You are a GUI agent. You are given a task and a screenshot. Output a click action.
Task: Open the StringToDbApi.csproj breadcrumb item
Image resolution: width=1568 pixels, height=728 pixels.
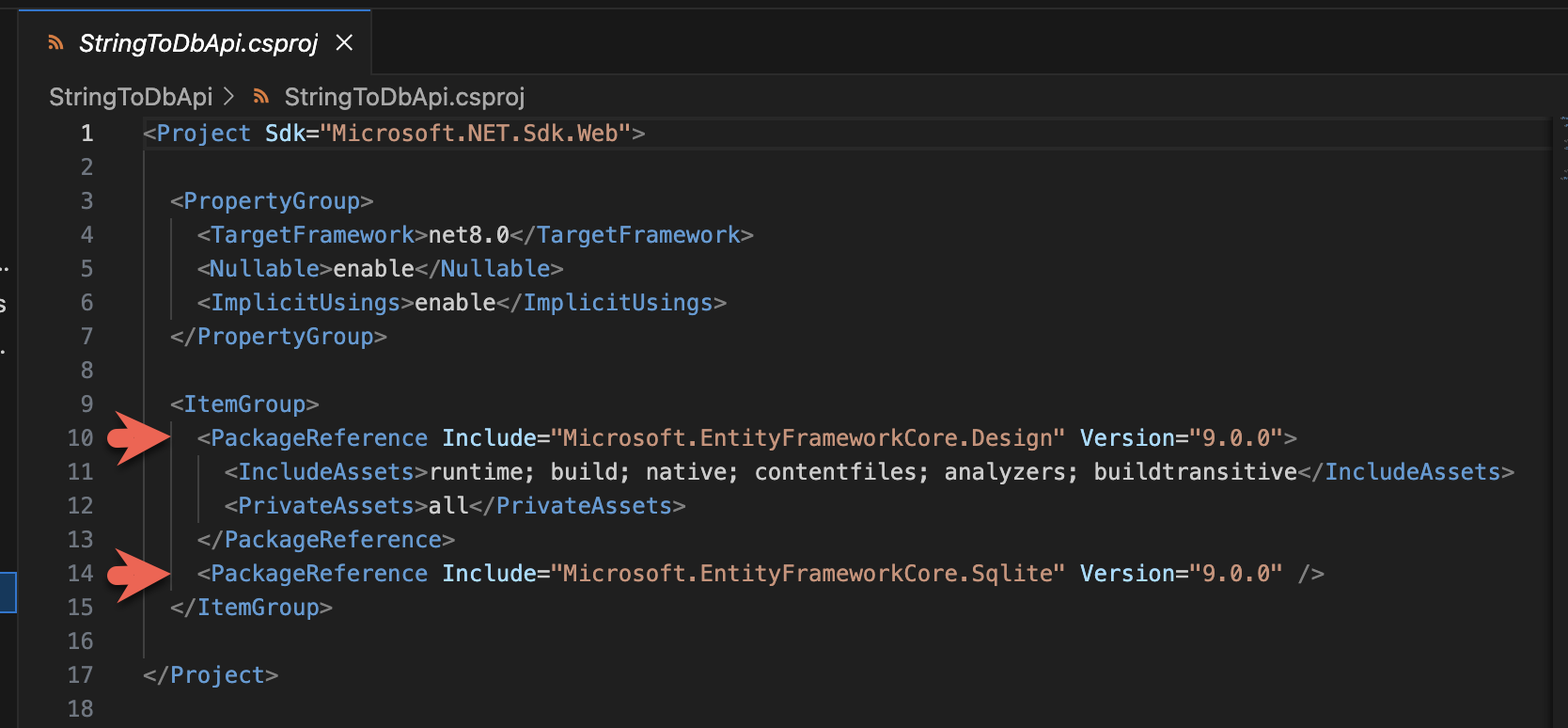[404, 97]
